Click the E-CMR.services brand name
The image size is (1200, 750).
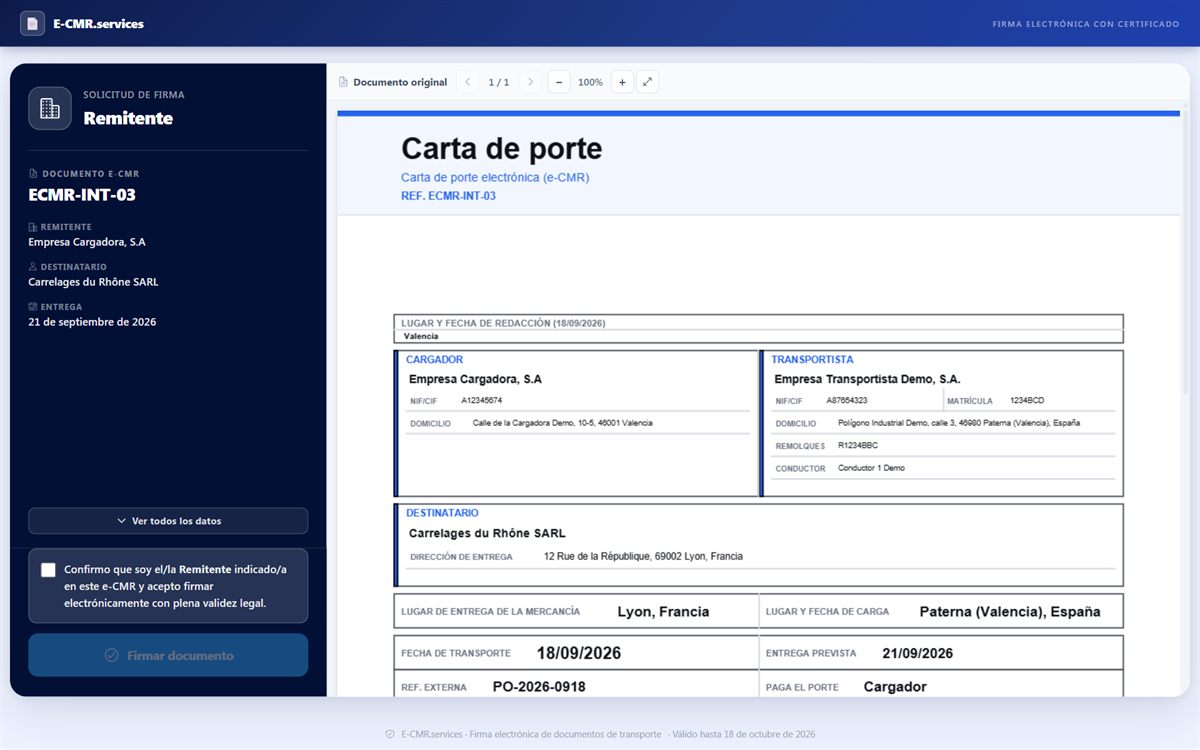click(x=98, y=24)
